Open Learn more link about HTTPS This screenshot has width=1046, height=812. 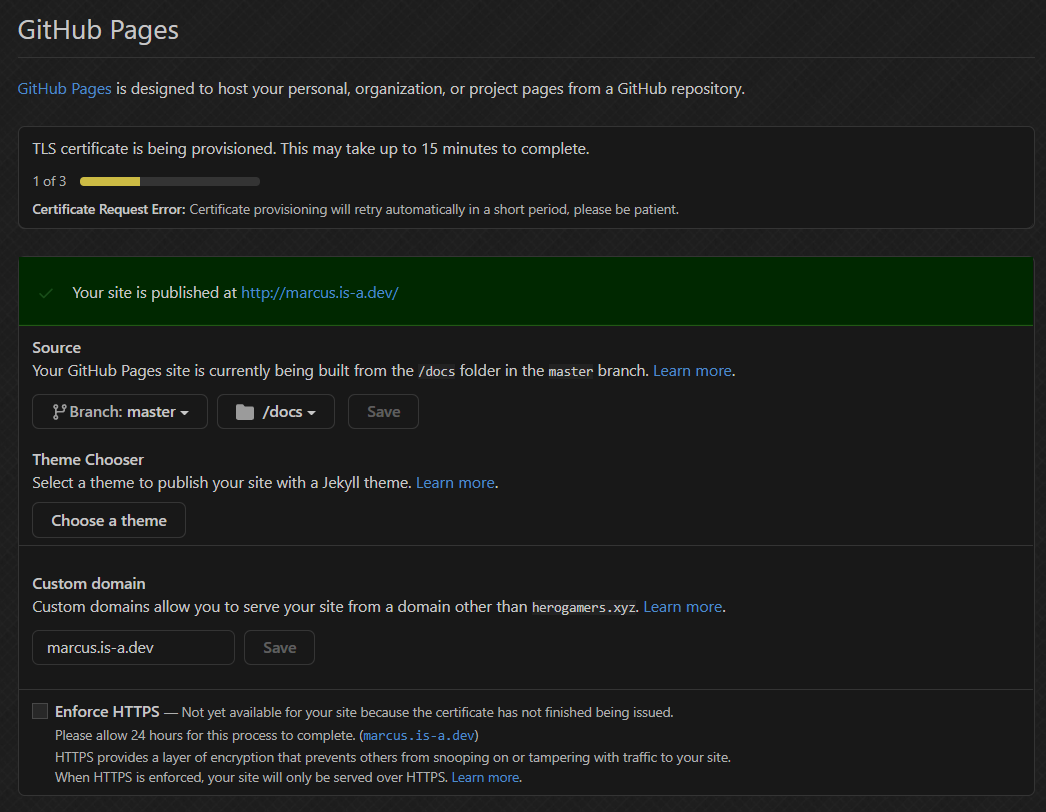point(485,777)
